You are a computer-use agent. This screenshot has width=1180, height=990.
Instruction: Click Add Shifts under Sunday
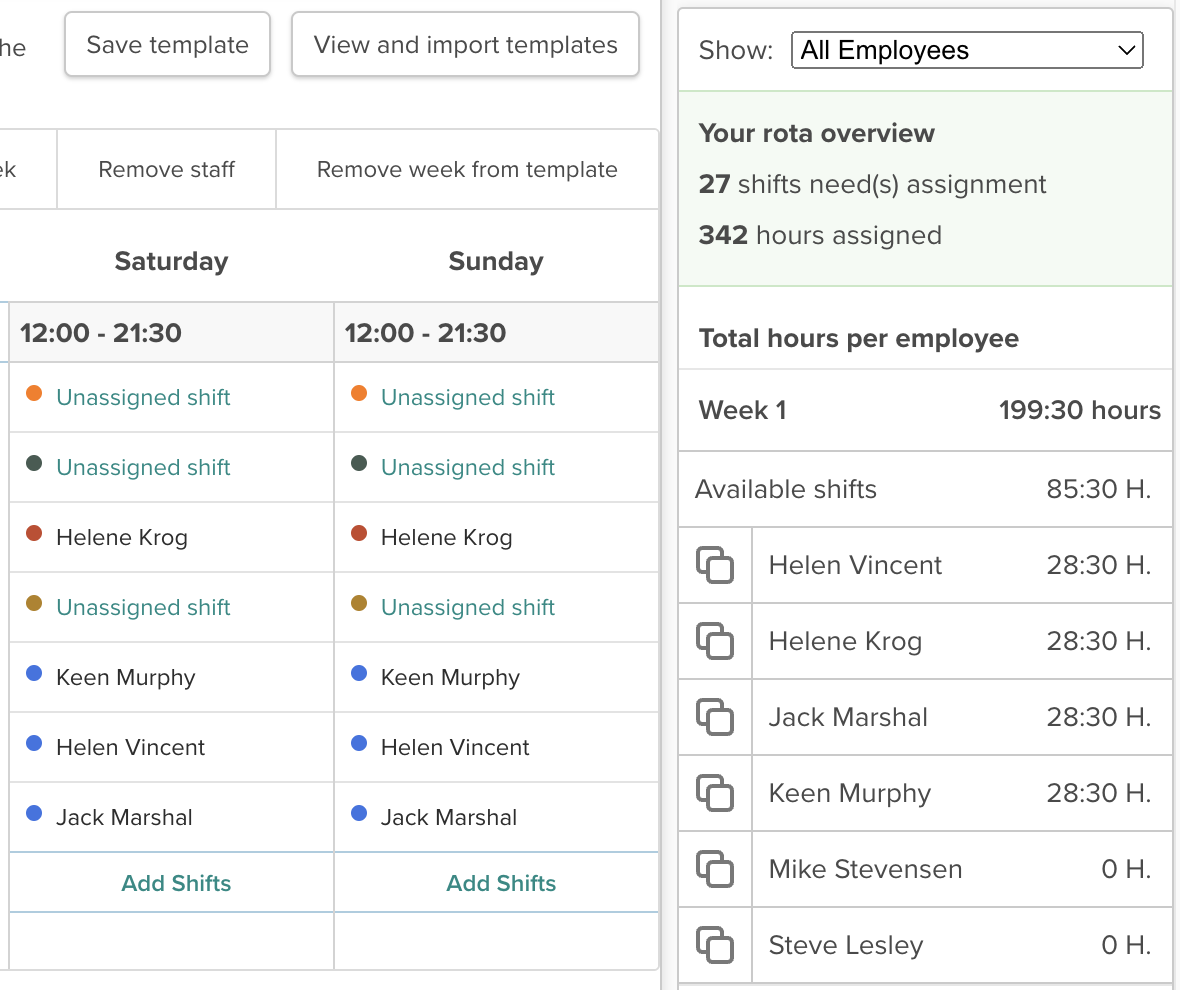501,884
